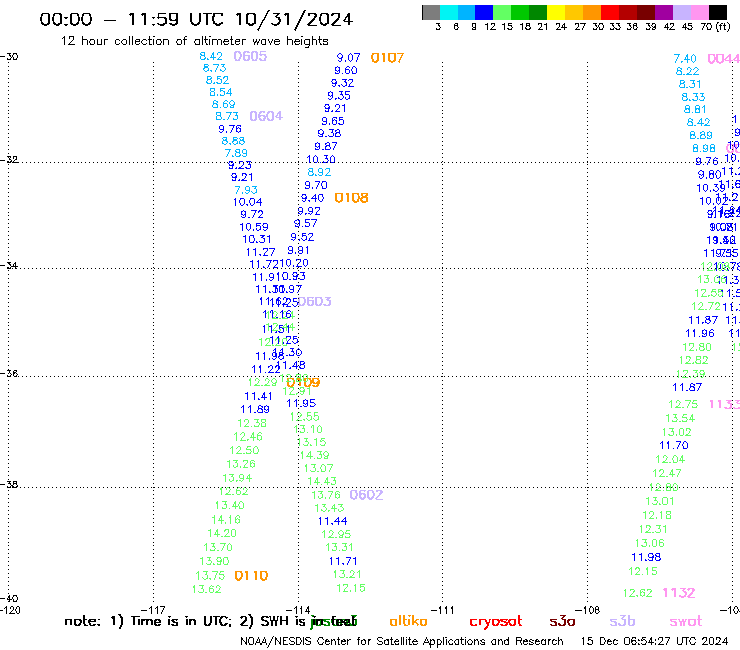This screenshot has width=740, height=650.
Task: Click the wave height value '7.89'
Action: (236, 153)
